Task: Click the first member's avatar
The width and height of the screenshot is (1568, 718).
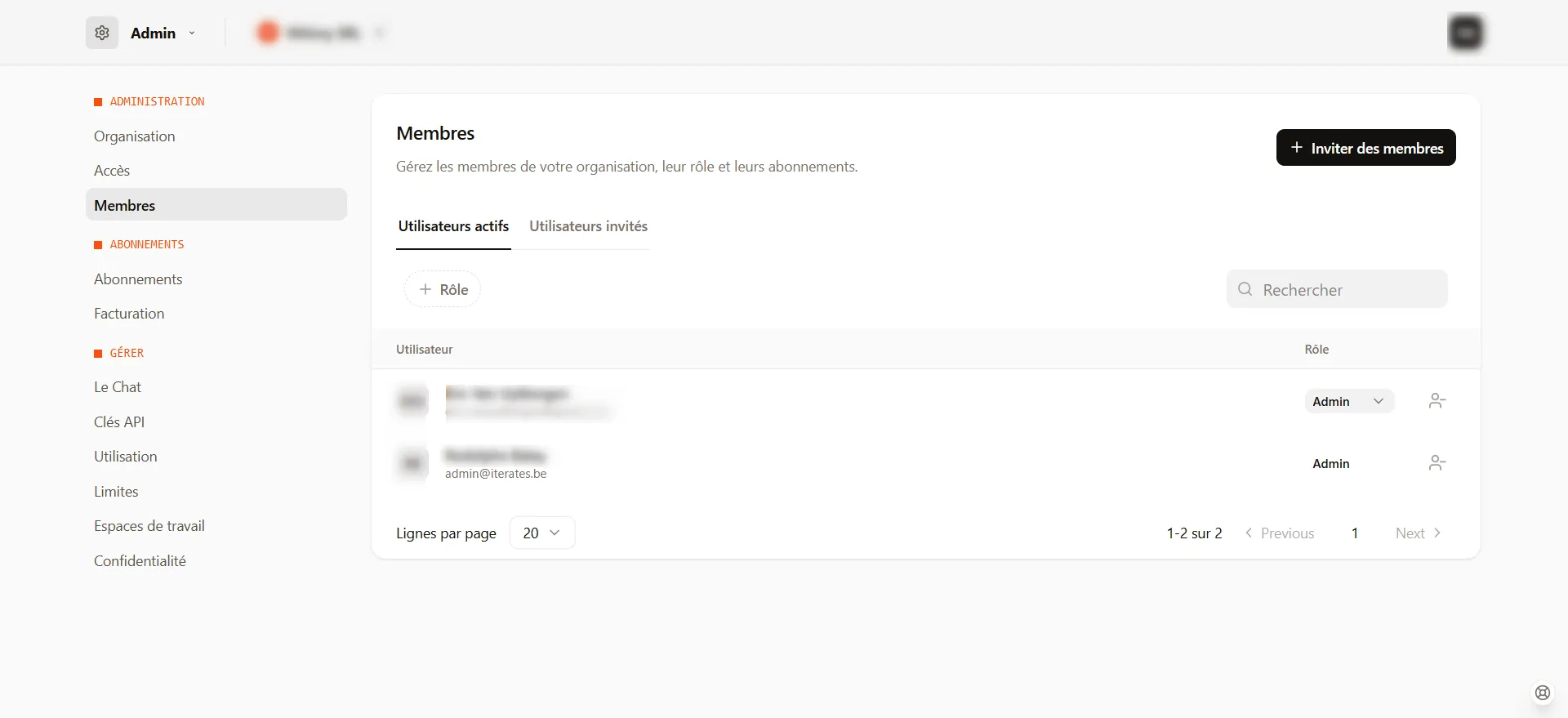Action: point(412,401)
